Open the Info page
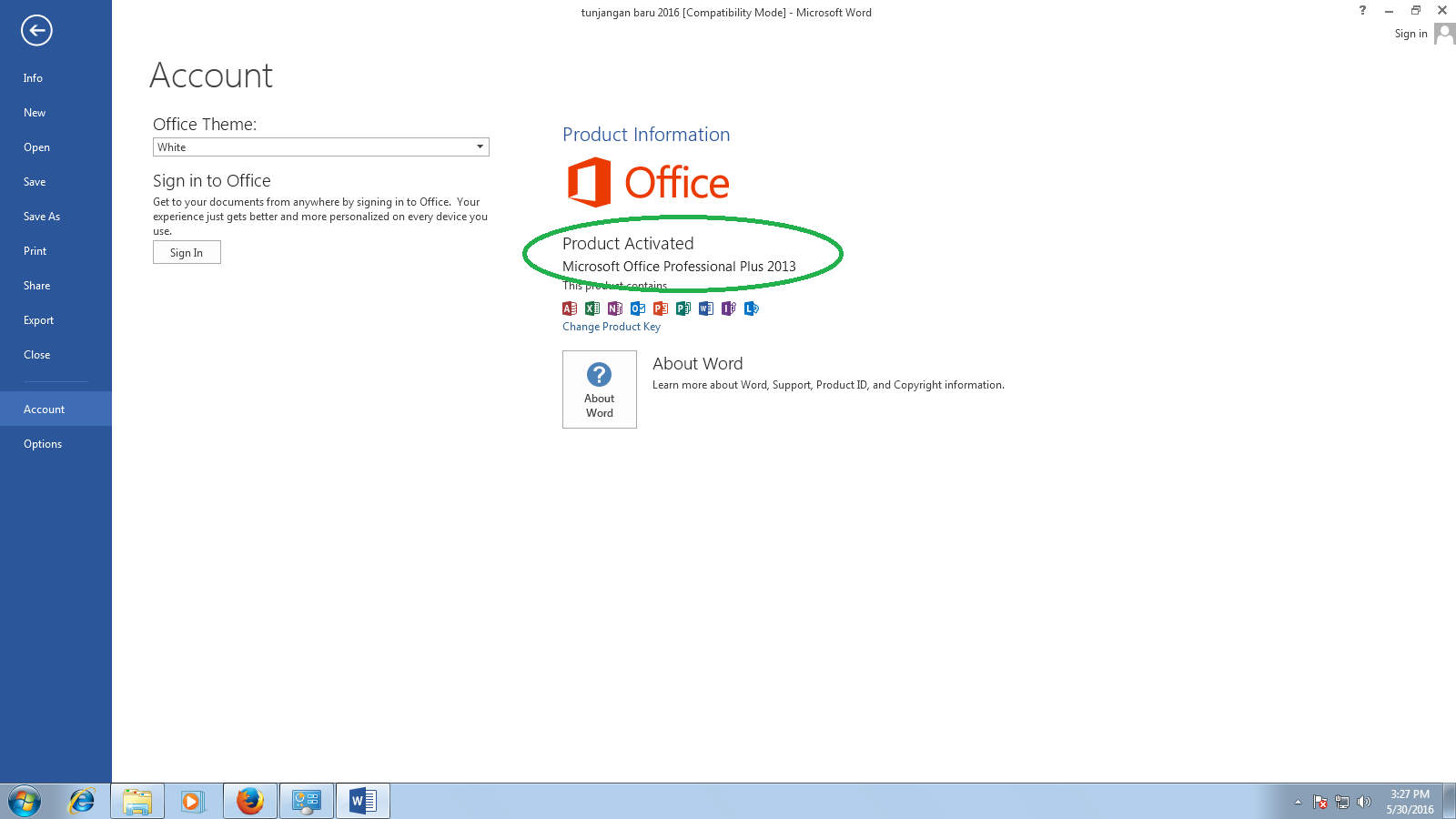The image size is (1456, 819). [x=56, y=78]
